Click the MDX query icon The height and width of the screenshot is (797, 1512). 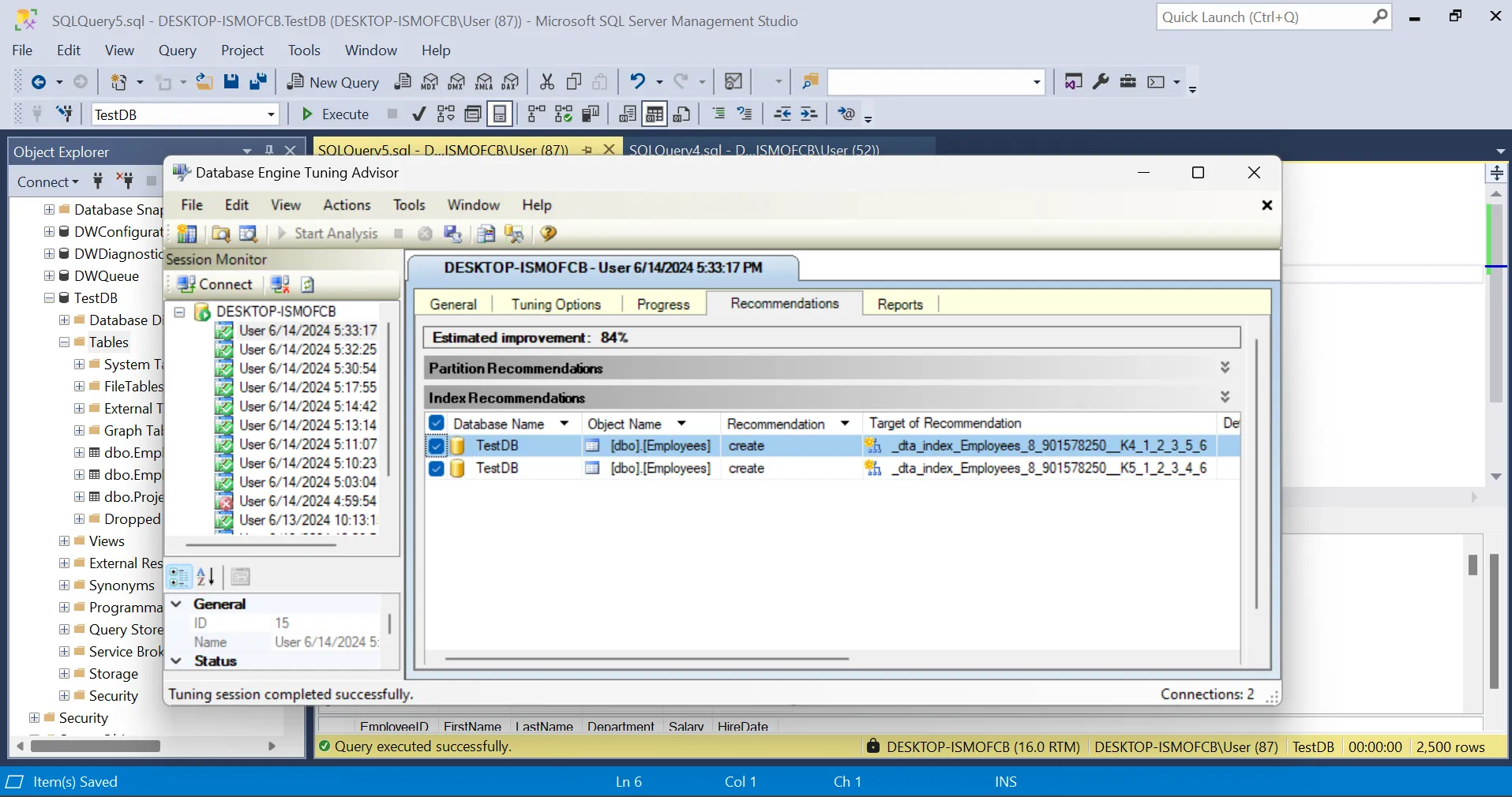[x=430, y=81]
